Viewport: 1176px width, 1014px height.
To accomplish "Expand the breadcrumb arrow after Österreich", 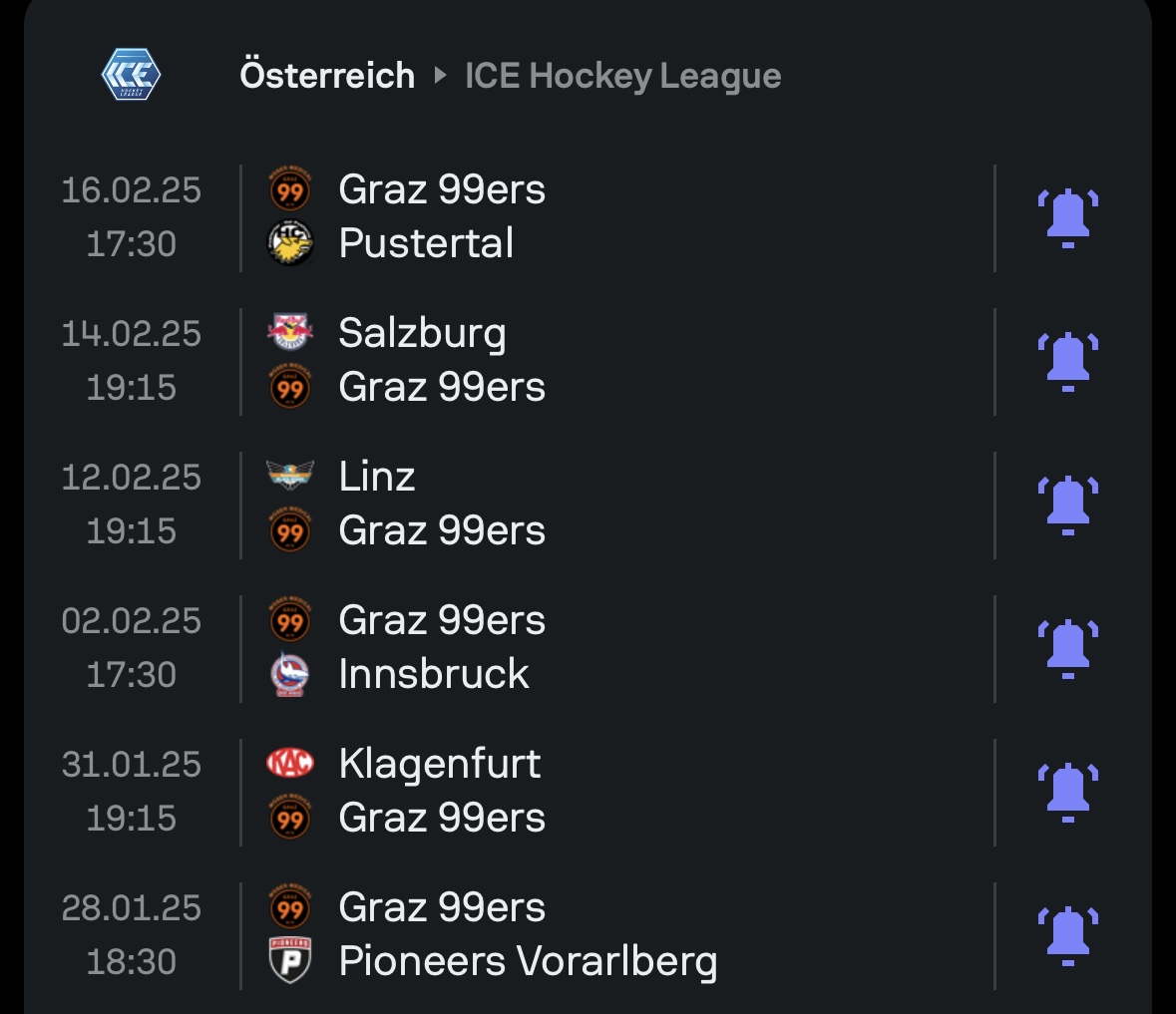I will [x=440, y=76].
